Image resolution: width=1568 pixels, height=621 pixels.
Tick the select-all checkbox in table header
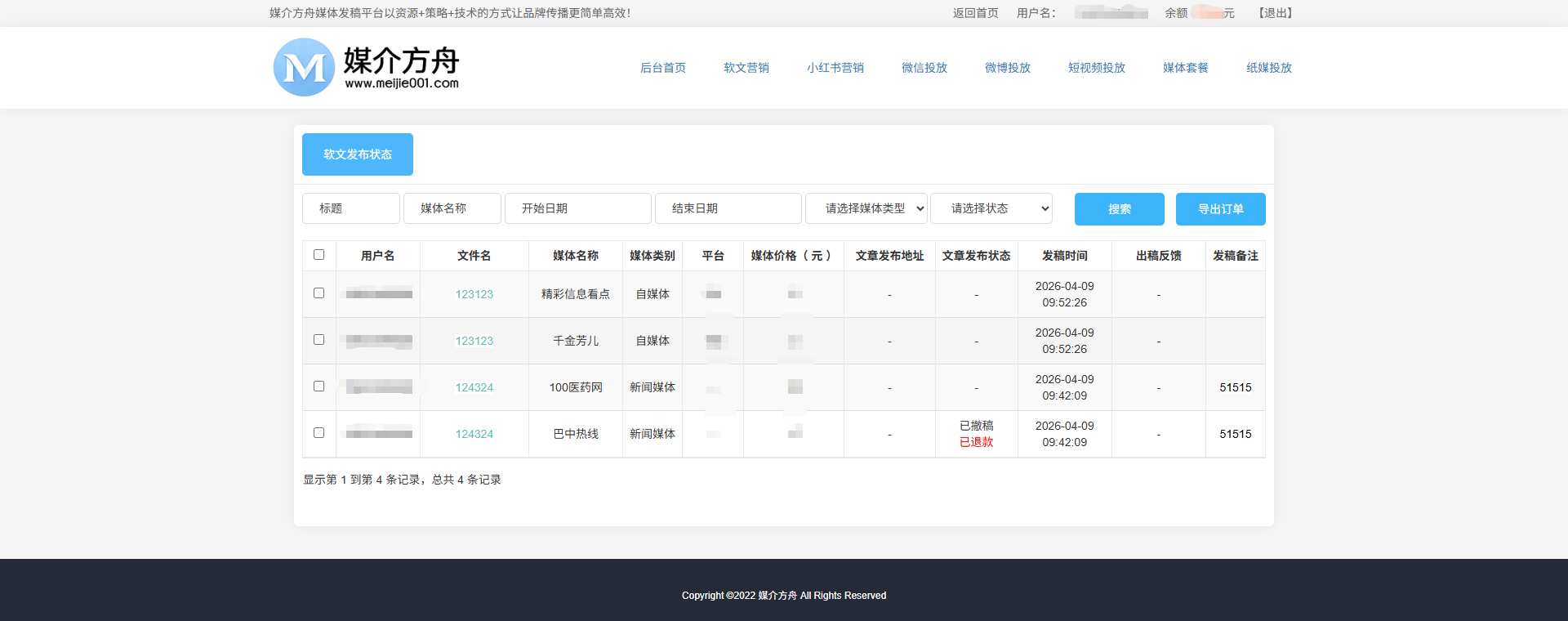[x=318, y=255]
